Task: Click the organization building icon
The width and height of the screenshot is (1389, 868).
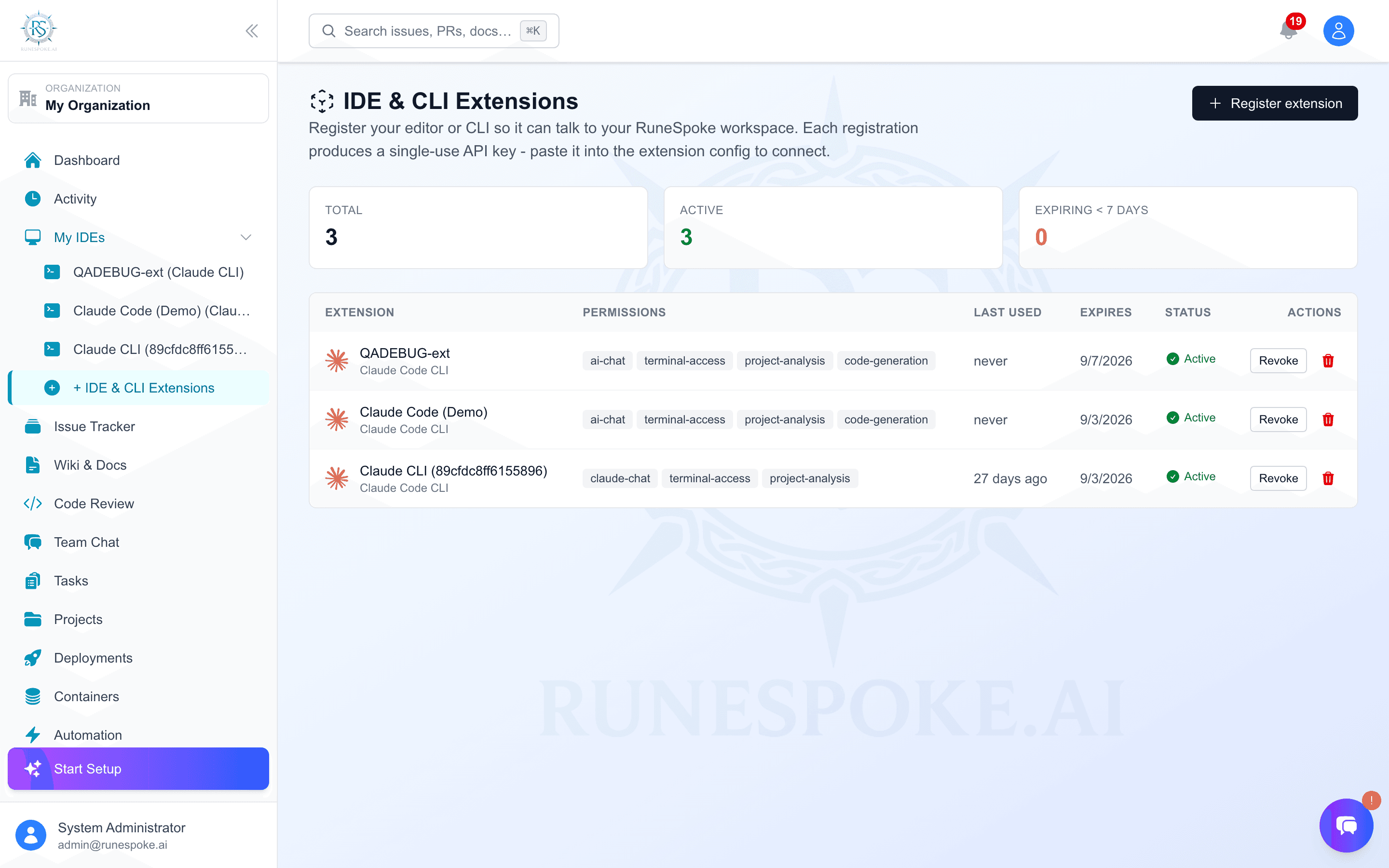Action: (27, 98)
